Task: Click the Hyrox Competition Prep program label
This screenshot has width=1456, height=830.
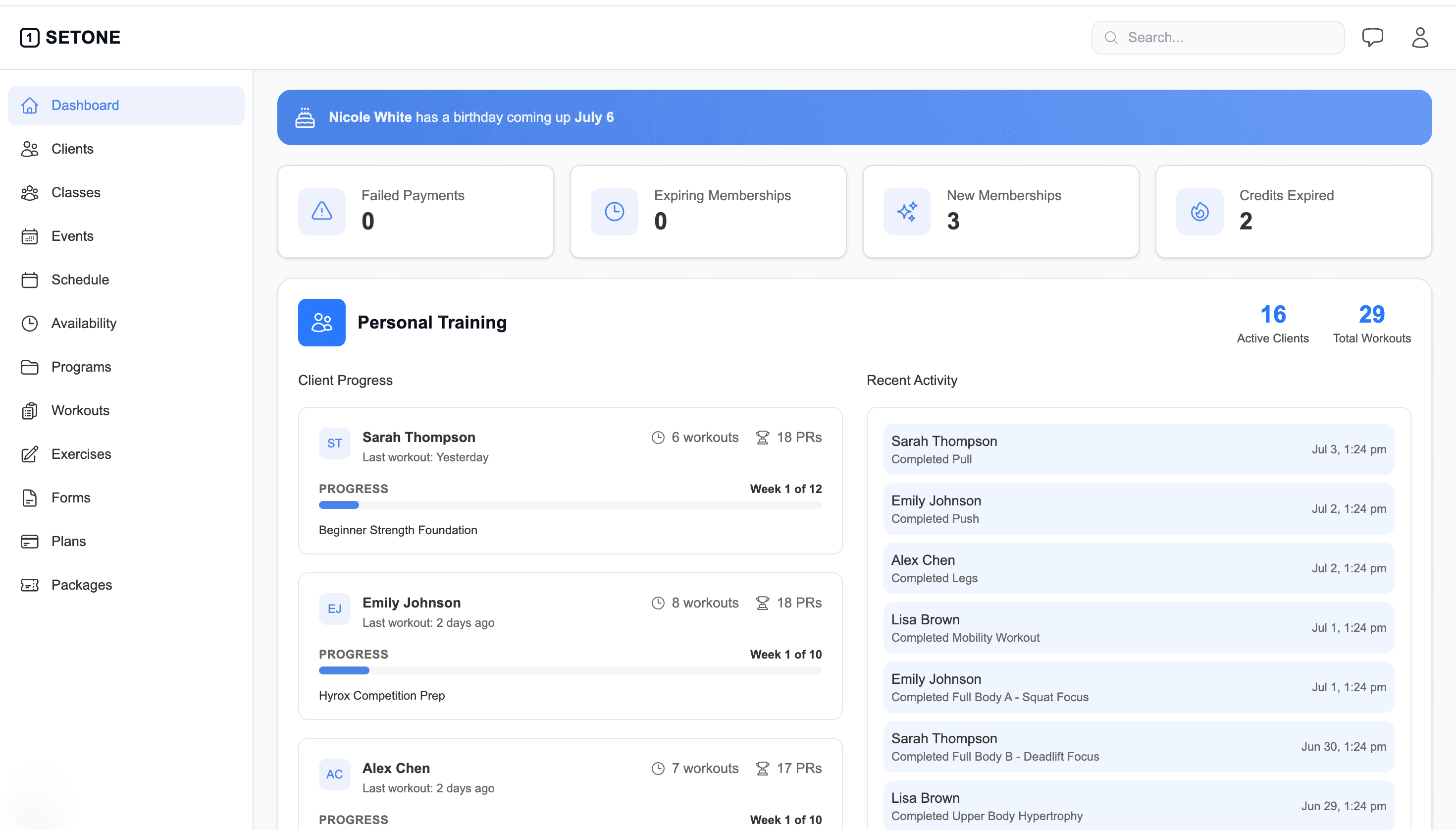Action: 382,696
